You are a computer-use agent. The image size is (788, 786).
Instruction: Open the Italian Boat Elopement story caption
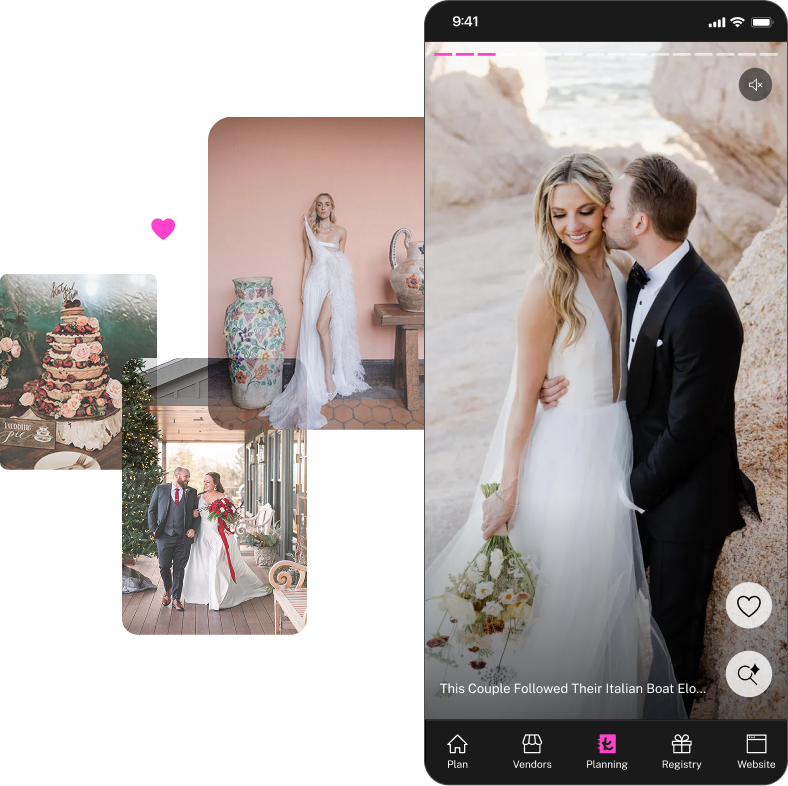pos(572,689)
